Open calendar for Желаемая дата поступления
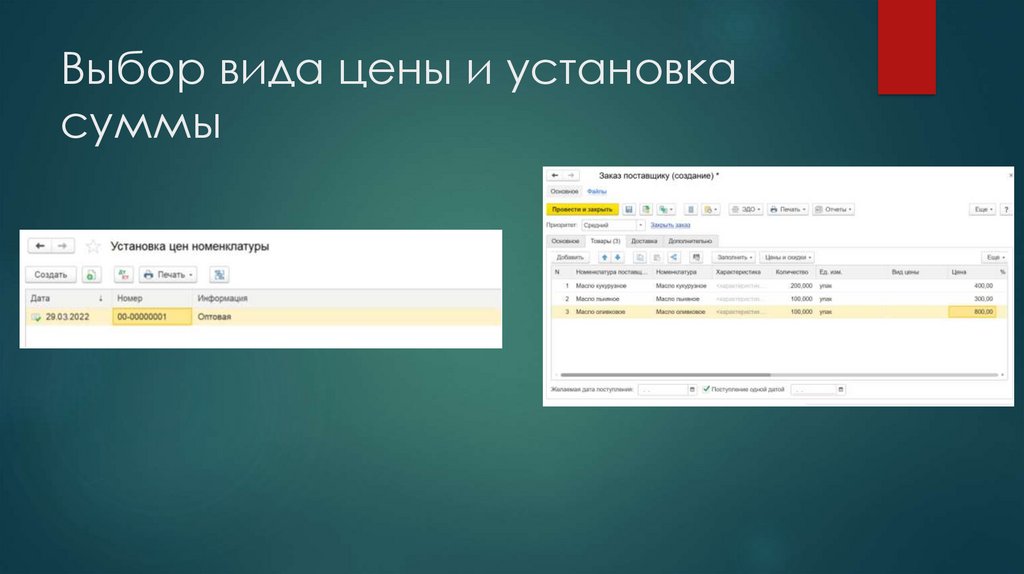Image resolution: width=1024 pixels, height=574 pixels. point(692,390)
